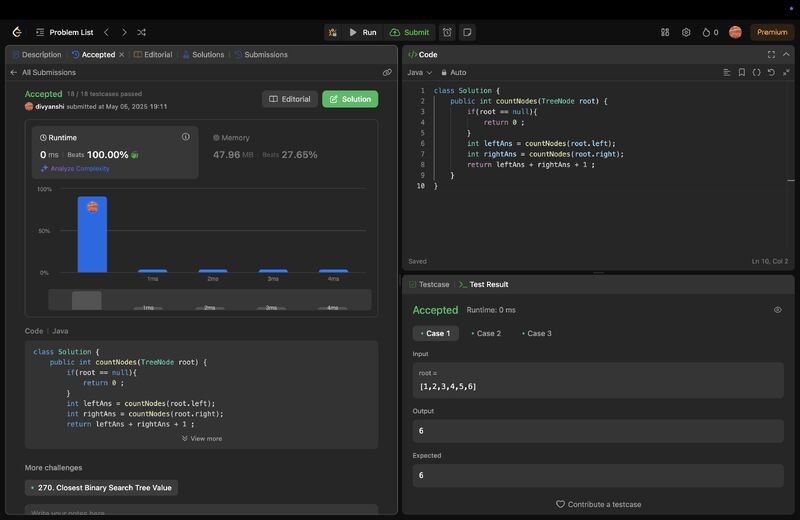Click the green Submit button
Viewport: 800px width, 520px height.
(x=410, y=32)
